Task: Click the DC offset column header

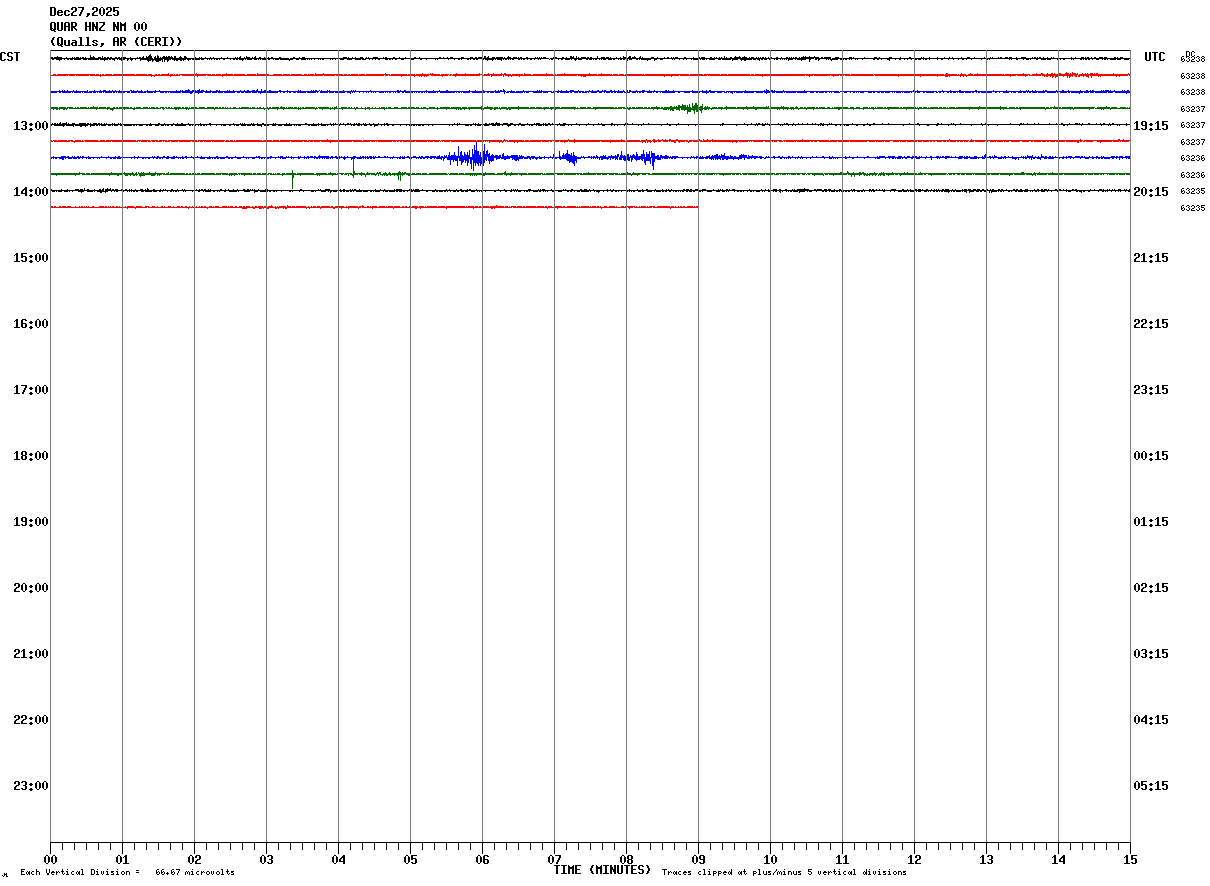Action: (1190, 54)
